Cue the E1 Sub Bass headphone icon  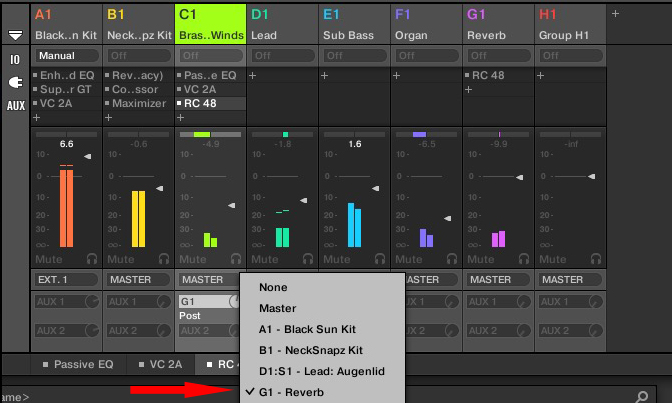point(380,259)
